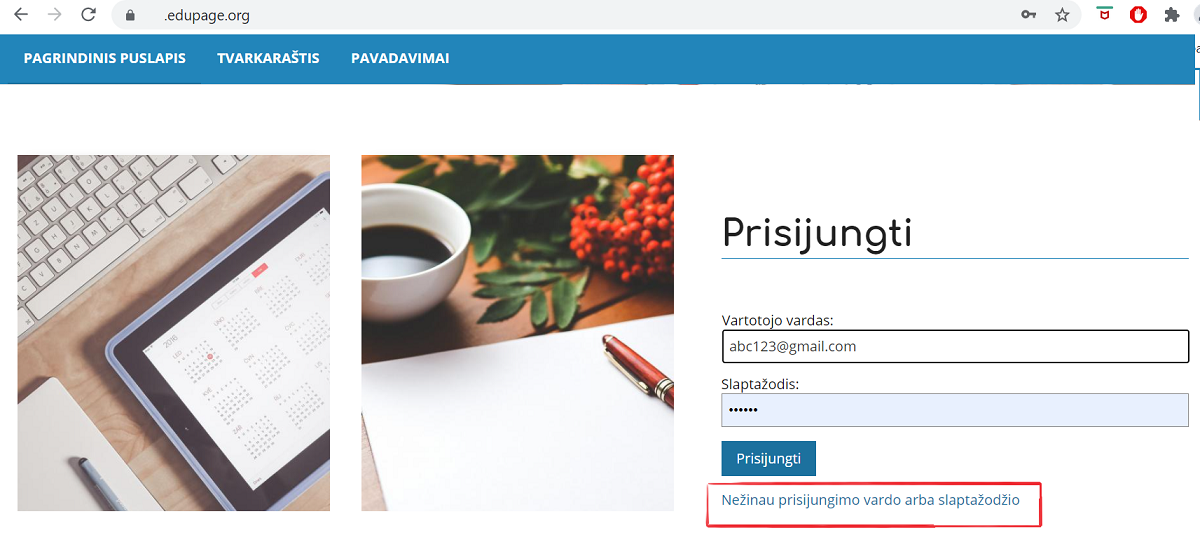Screen dimensions: 1200x535
Task: Open the red Opera-style extension icon
Action: coord(1137,15)
